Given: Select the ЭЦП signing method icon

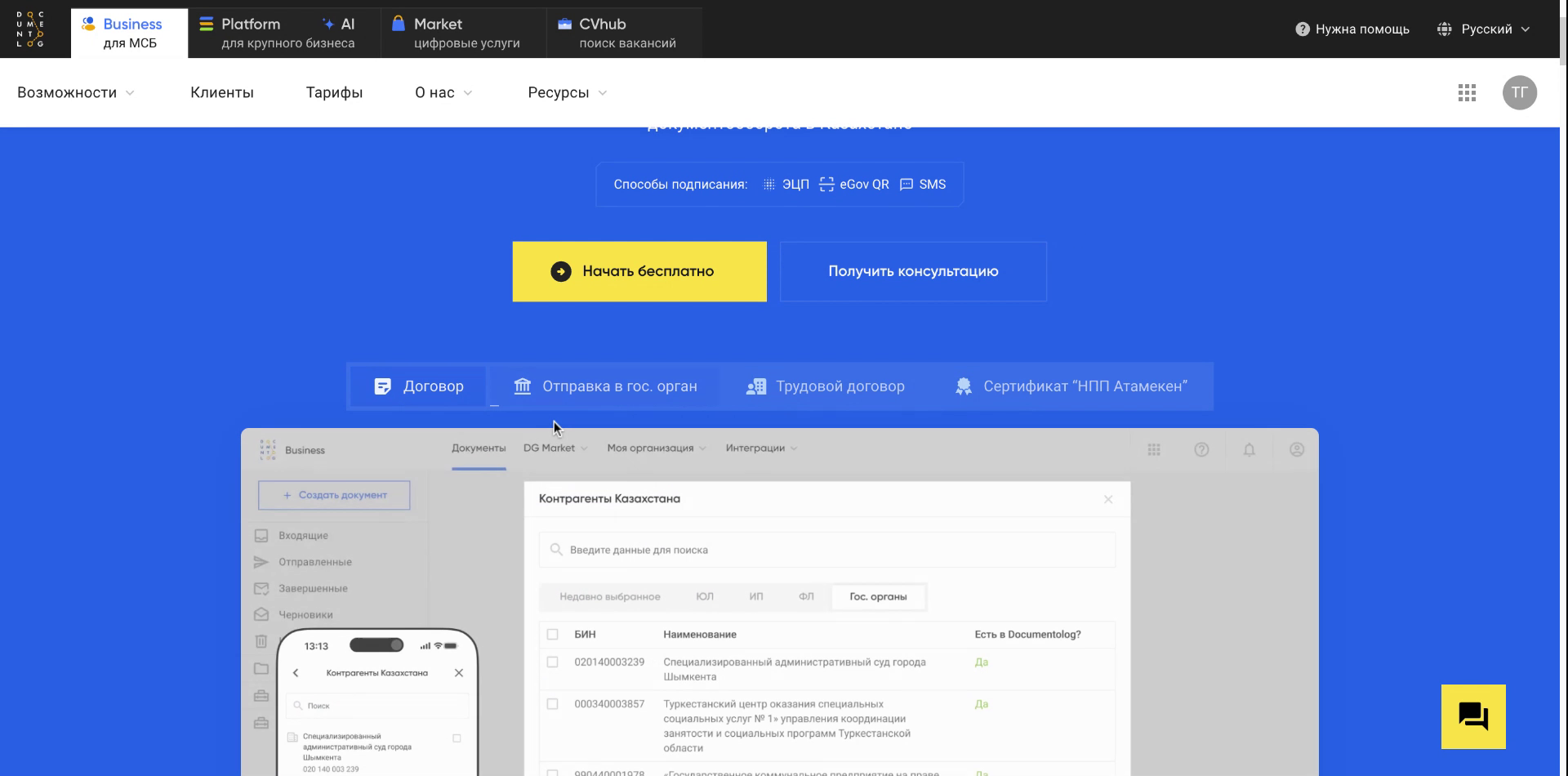Looking at the screenshot, I should tap(769, 184).
